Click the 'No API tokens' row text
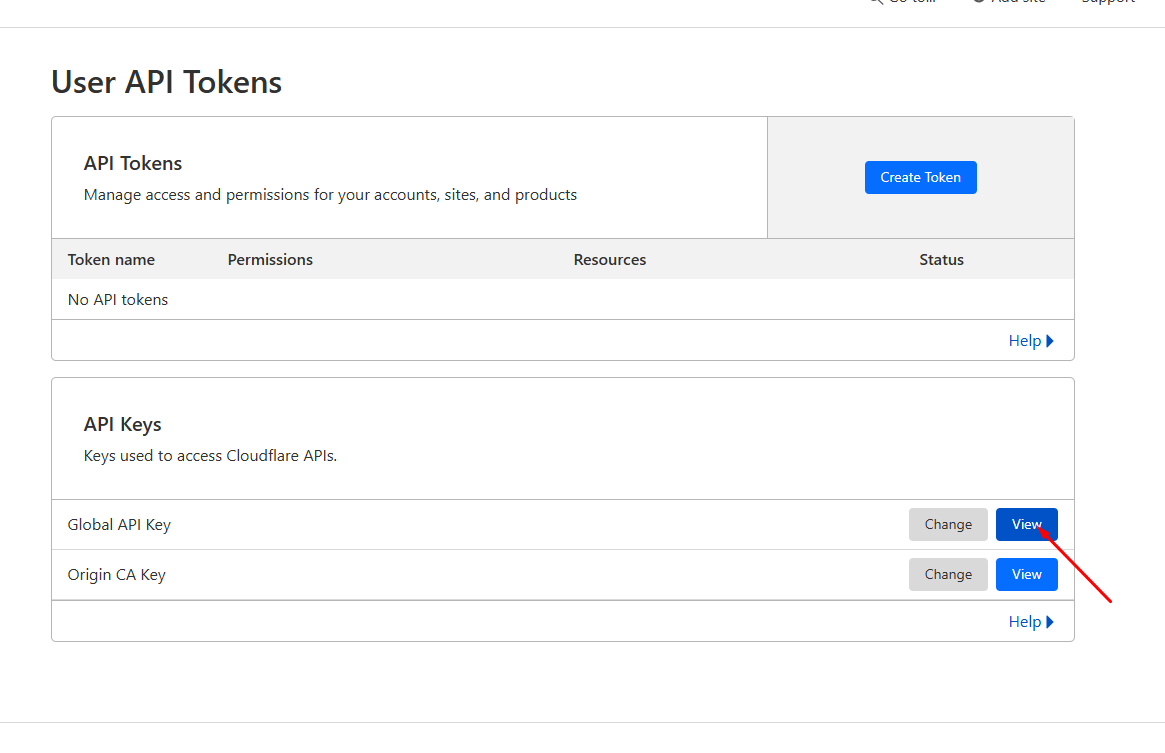The image size is (1165, 753). pyautogui.click(x=118, y=300)
